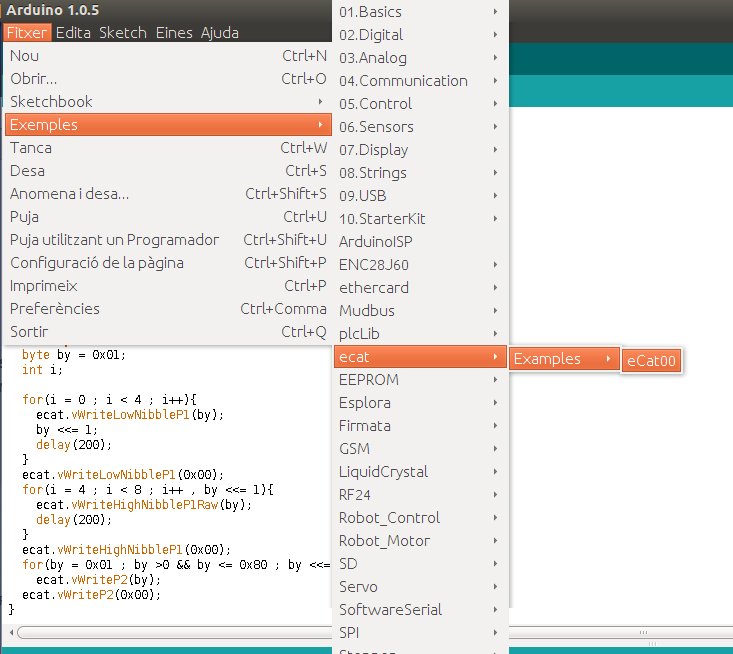Expand 06.Sensors examples

coord(420,127)
